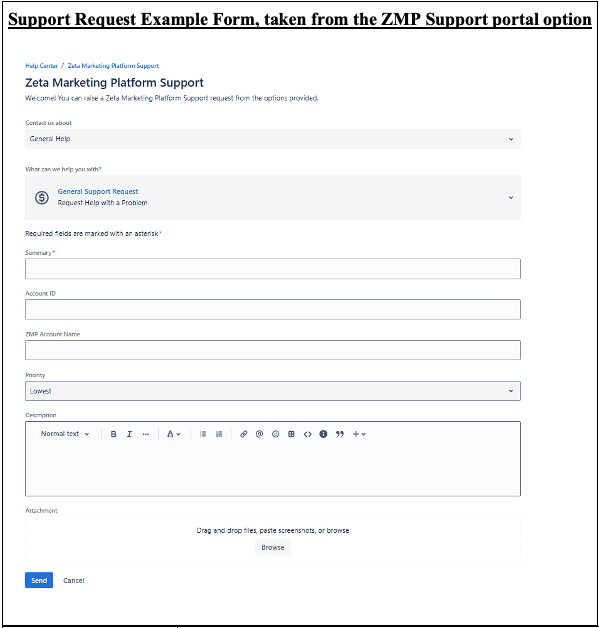Insert a code snippet

click(x=308, y=434)
